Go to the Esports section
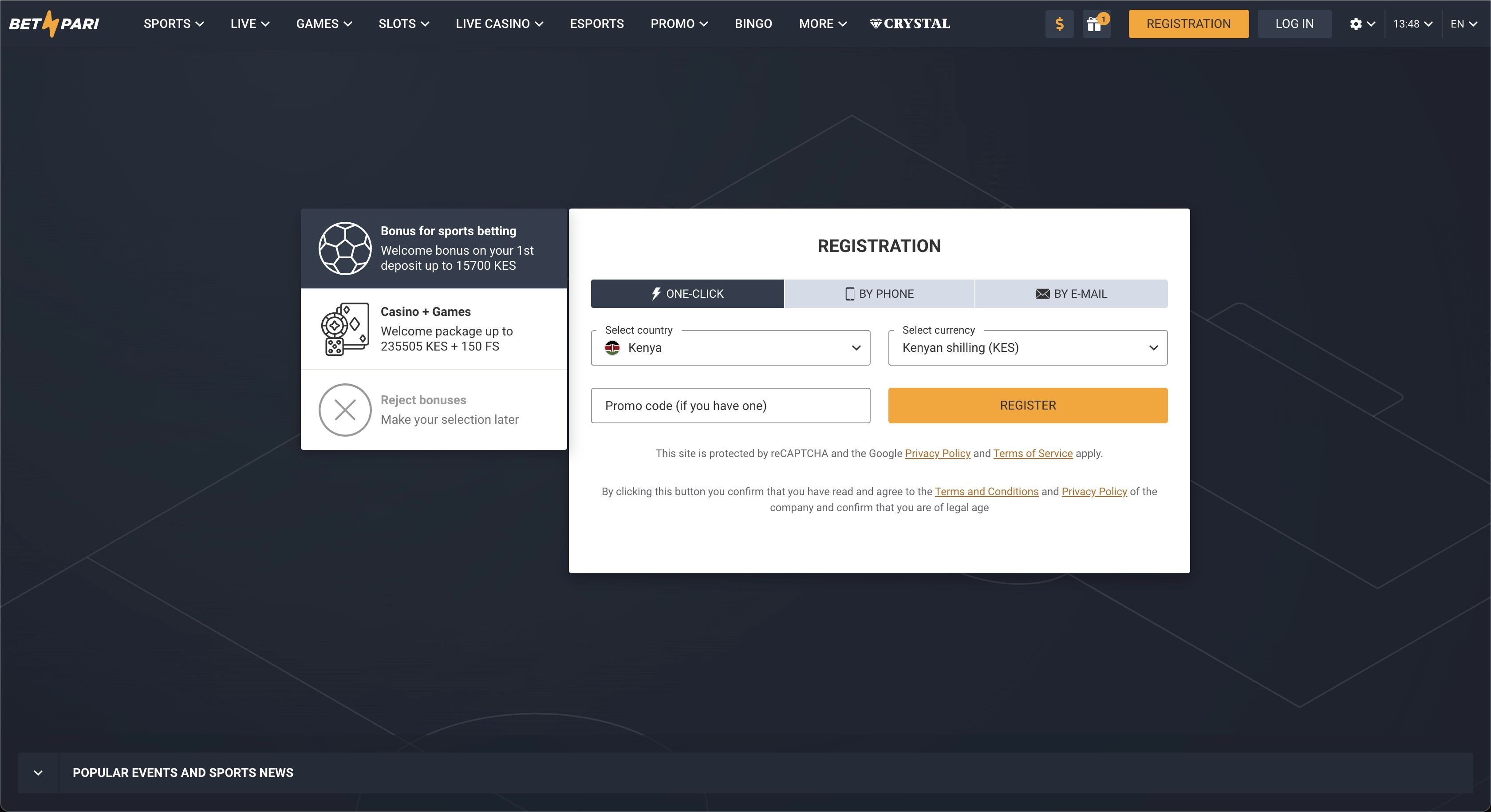Image resolution: width=1491 pixels, height=812 pixels. (x=597, y=24)
